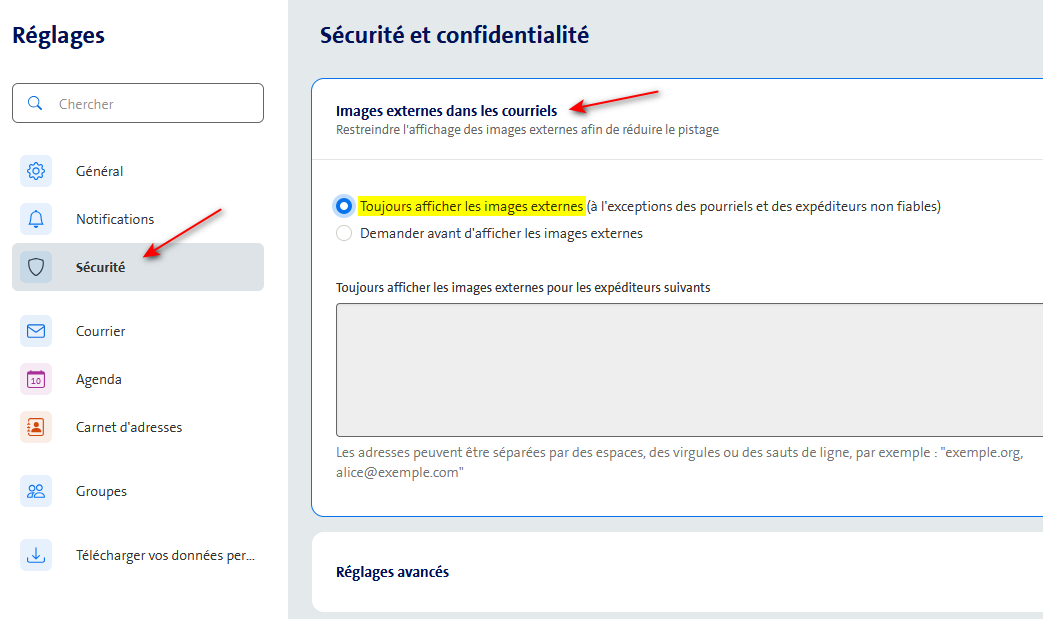Click "Télécharger vos données" link
The image size is (1043, 619).
coord(165,555)
